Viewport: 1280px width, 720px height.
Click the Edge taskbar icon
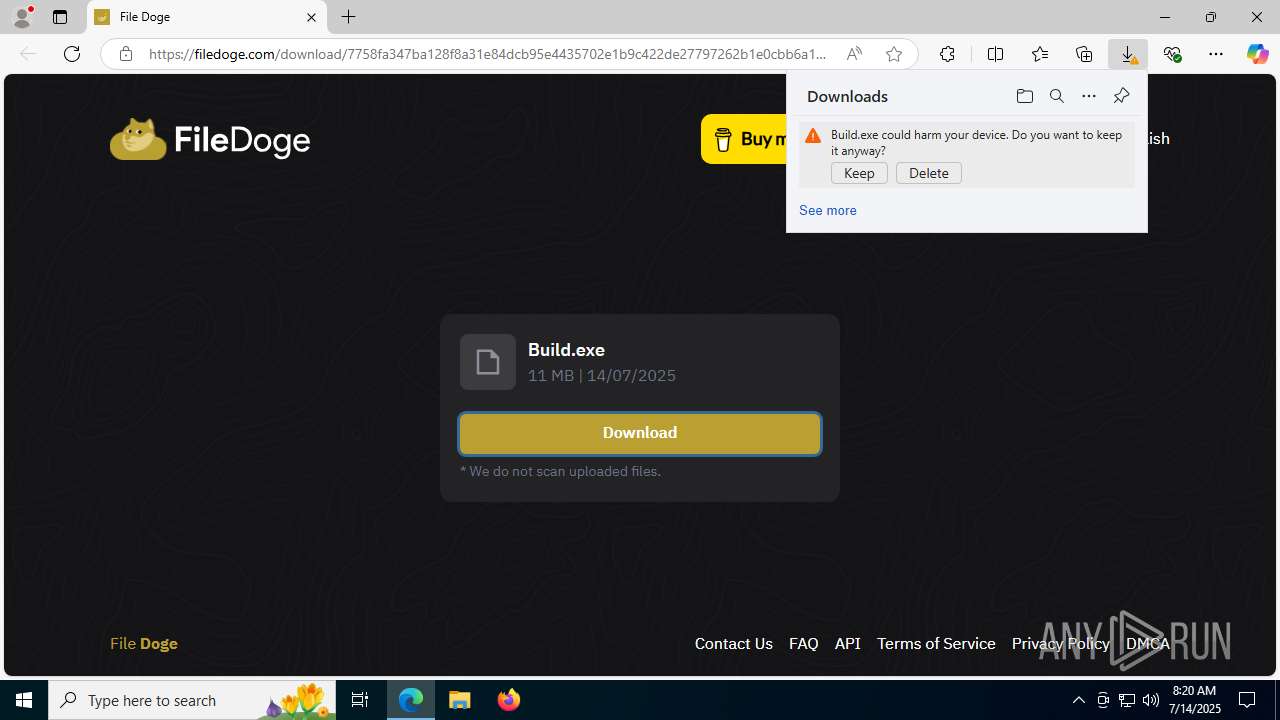411,700
